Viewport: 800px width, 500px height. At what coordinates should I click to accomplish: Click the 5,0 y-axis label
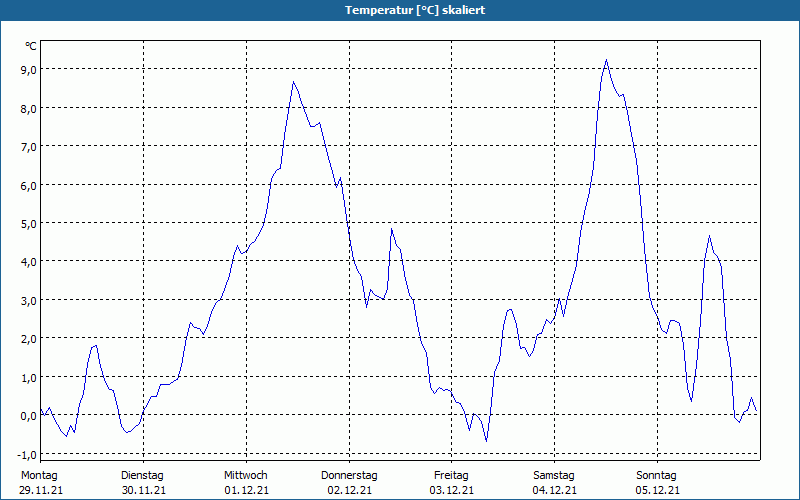click(x=29, y=224)
